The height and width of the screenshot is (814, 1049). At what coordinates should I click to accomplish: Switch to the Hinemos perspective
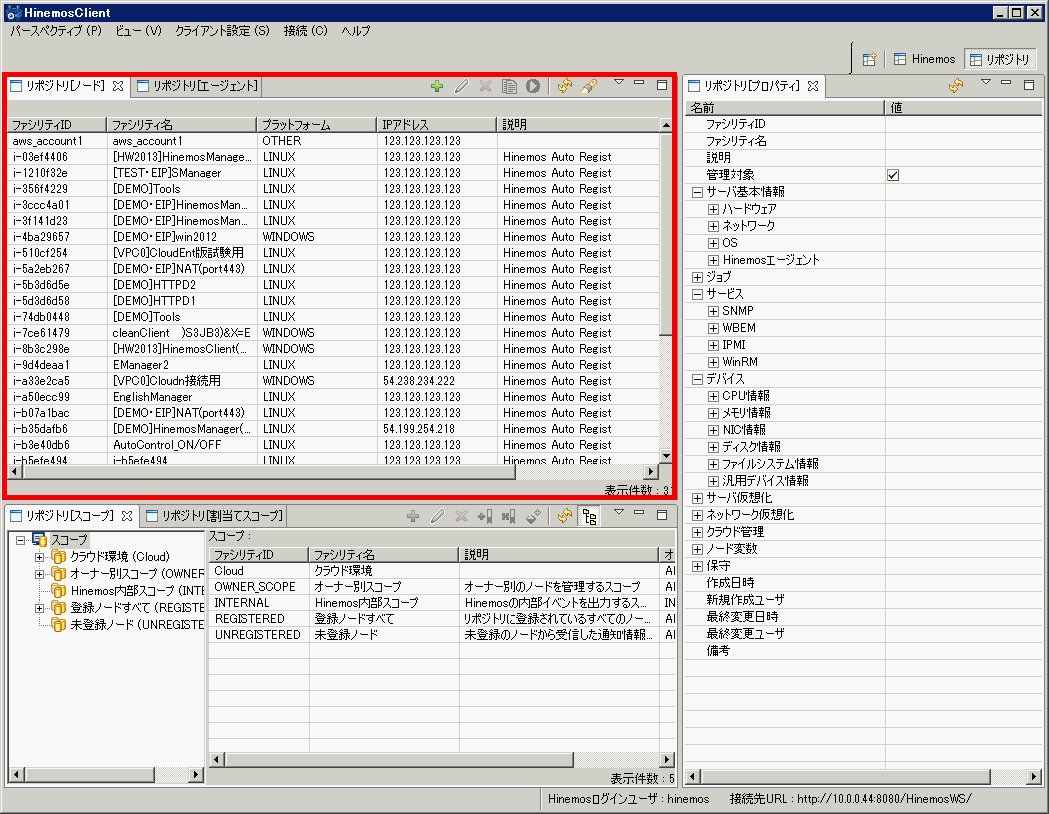pos(924,60)
